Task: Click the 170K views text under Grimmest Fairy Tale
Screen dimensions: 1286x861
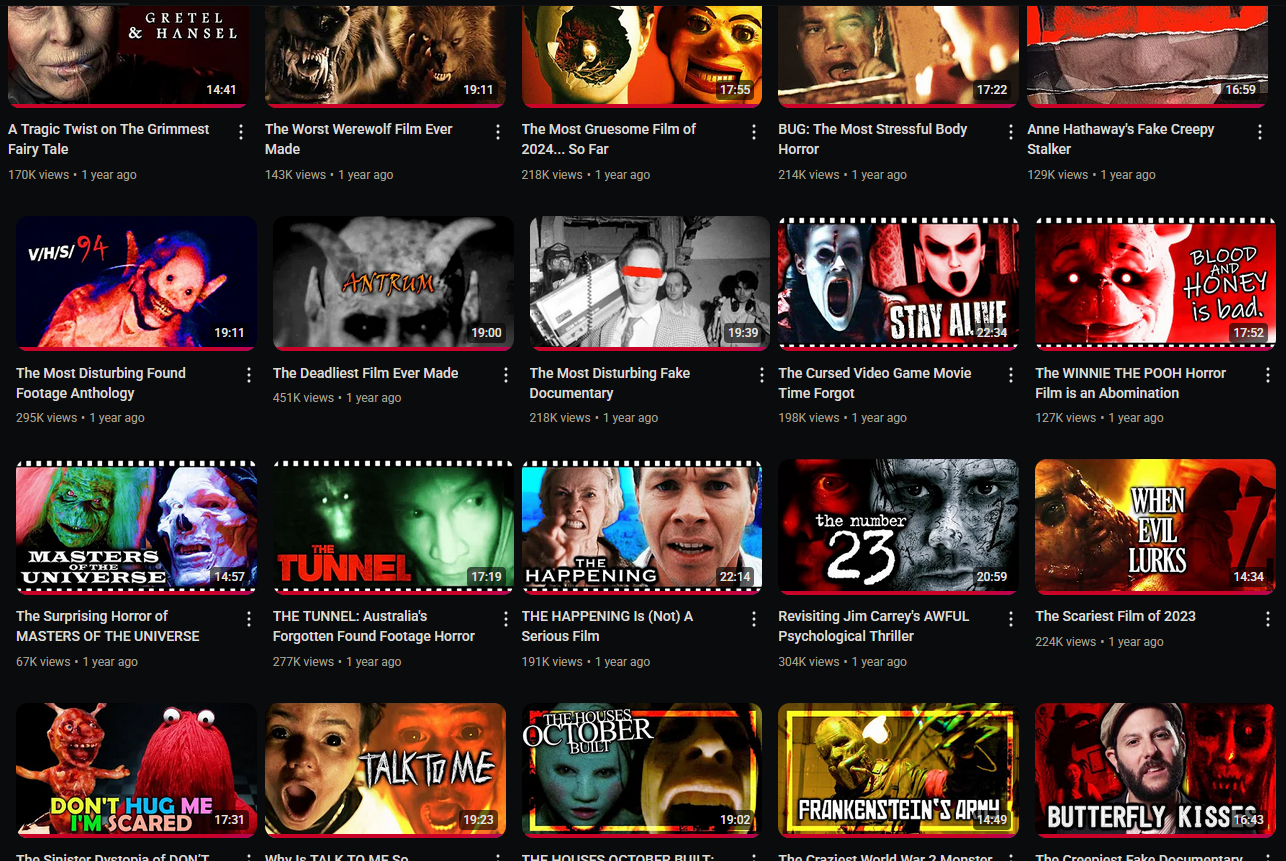Action: 38,175
